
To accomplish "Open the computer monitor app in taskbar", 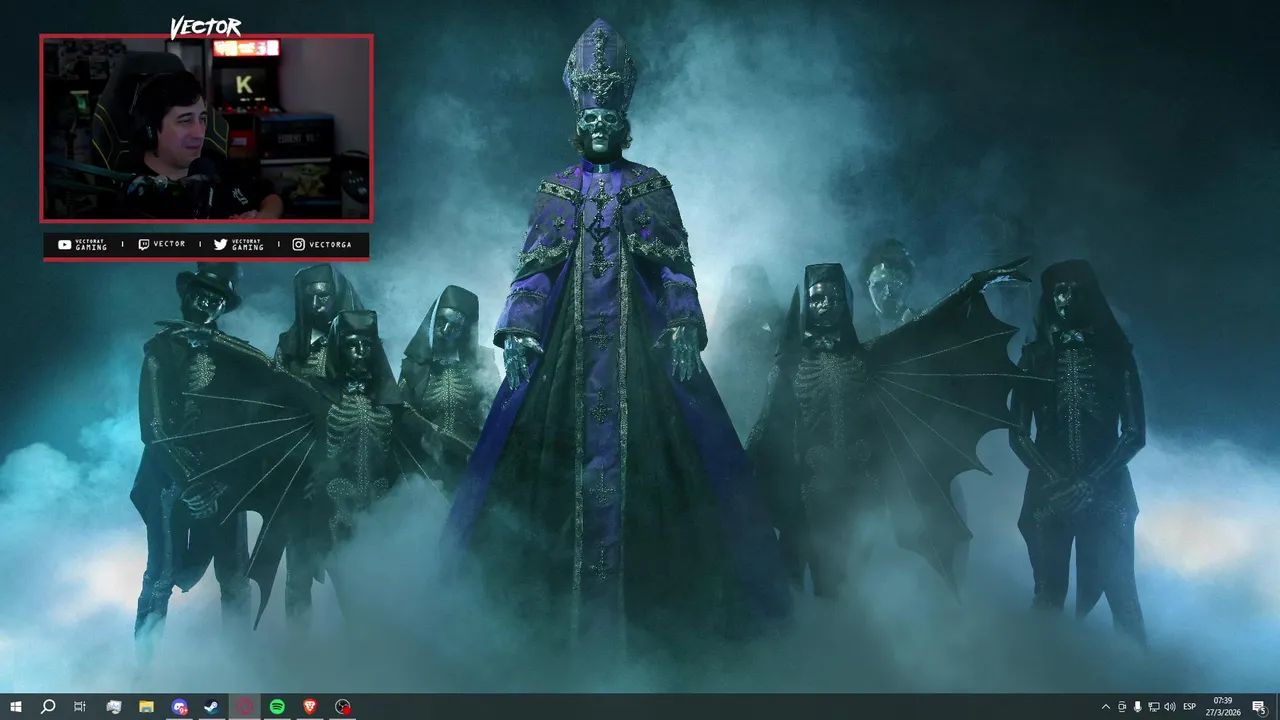I will click(114, 707).
